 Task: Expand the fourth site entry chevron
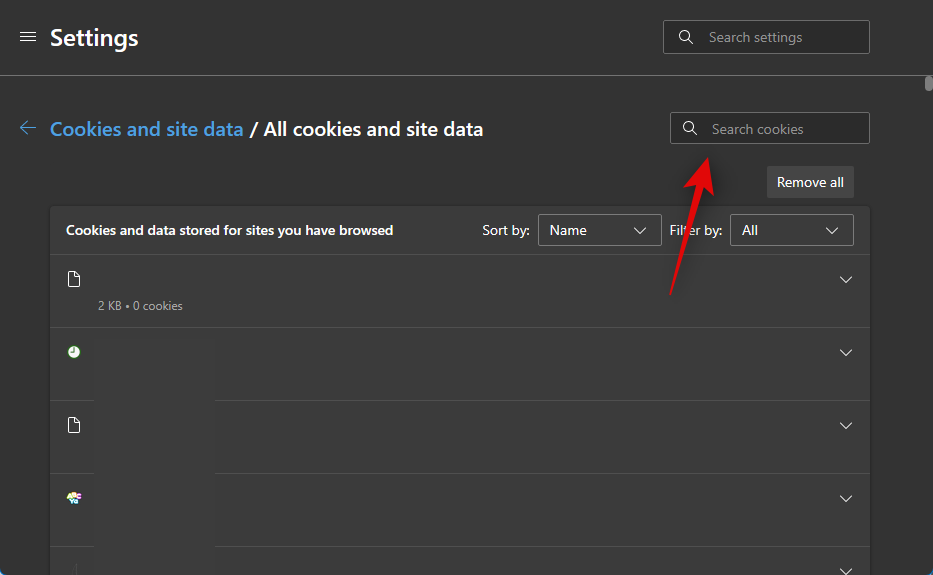click(846, 499)
